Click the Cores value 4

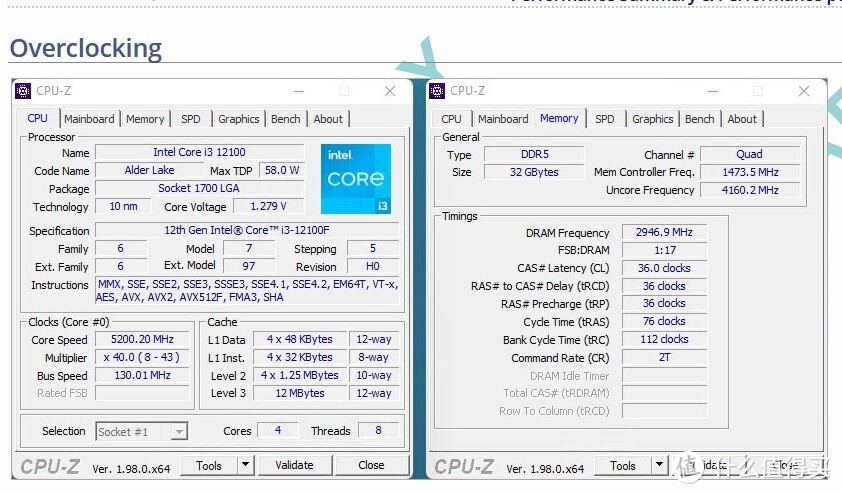coord(278,430)
